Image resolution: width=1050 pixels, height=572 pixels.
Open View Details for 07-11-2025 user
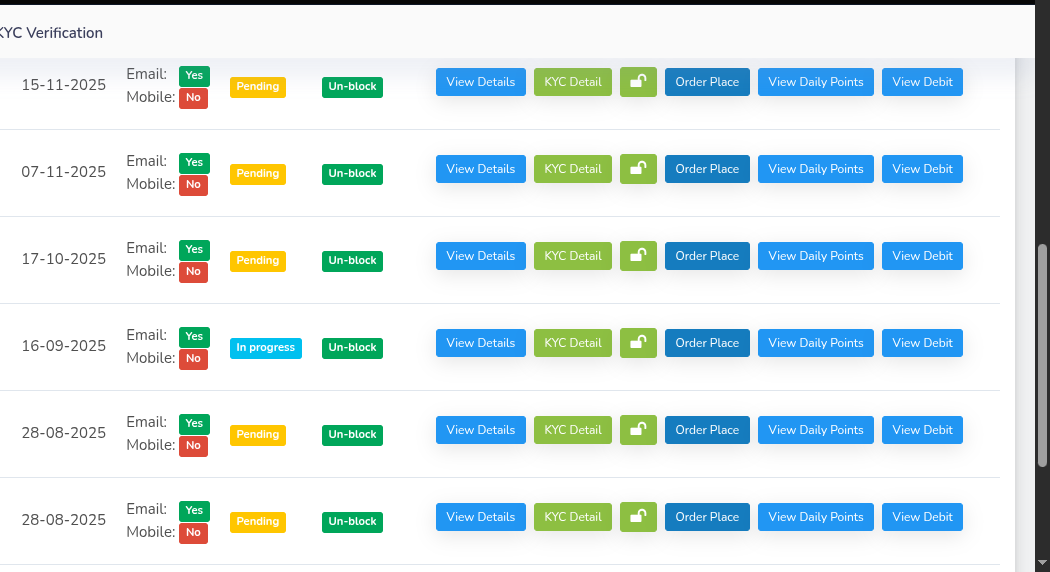pyautogui.click(x=481, y=169)
